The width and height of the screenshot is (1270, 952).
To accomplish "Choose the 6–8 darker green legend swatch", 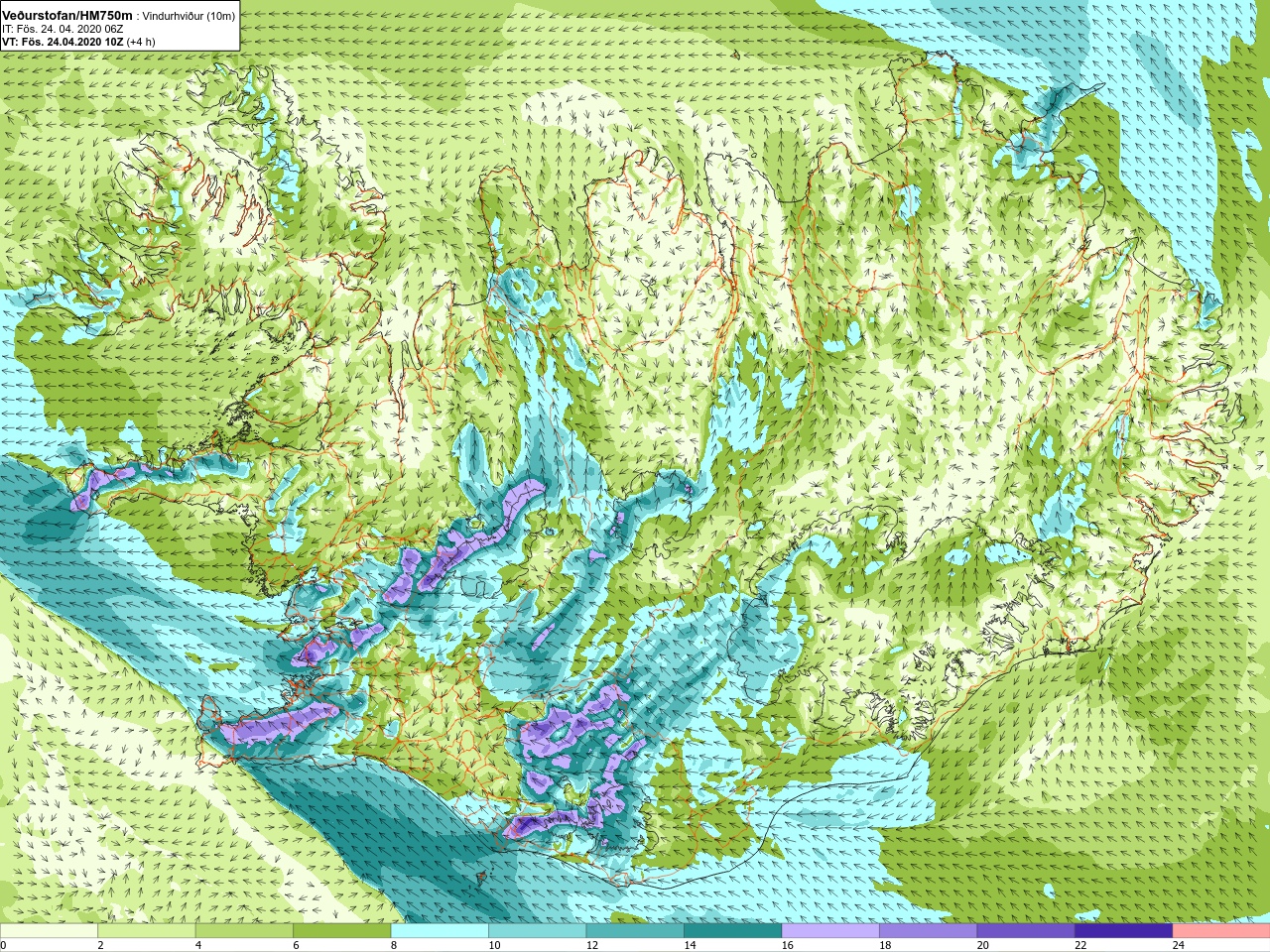I will tap(342, 931).
